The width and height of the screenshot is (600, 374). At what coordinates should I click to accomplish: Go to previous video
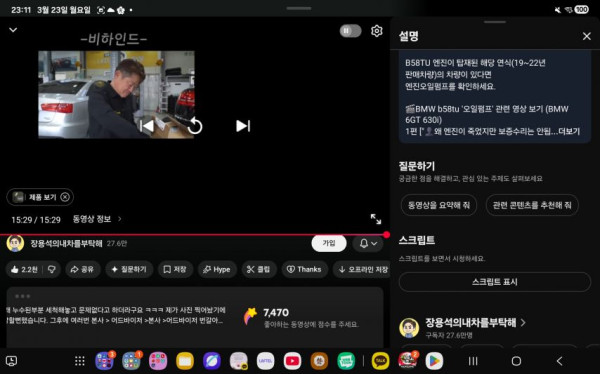(147, 126)
